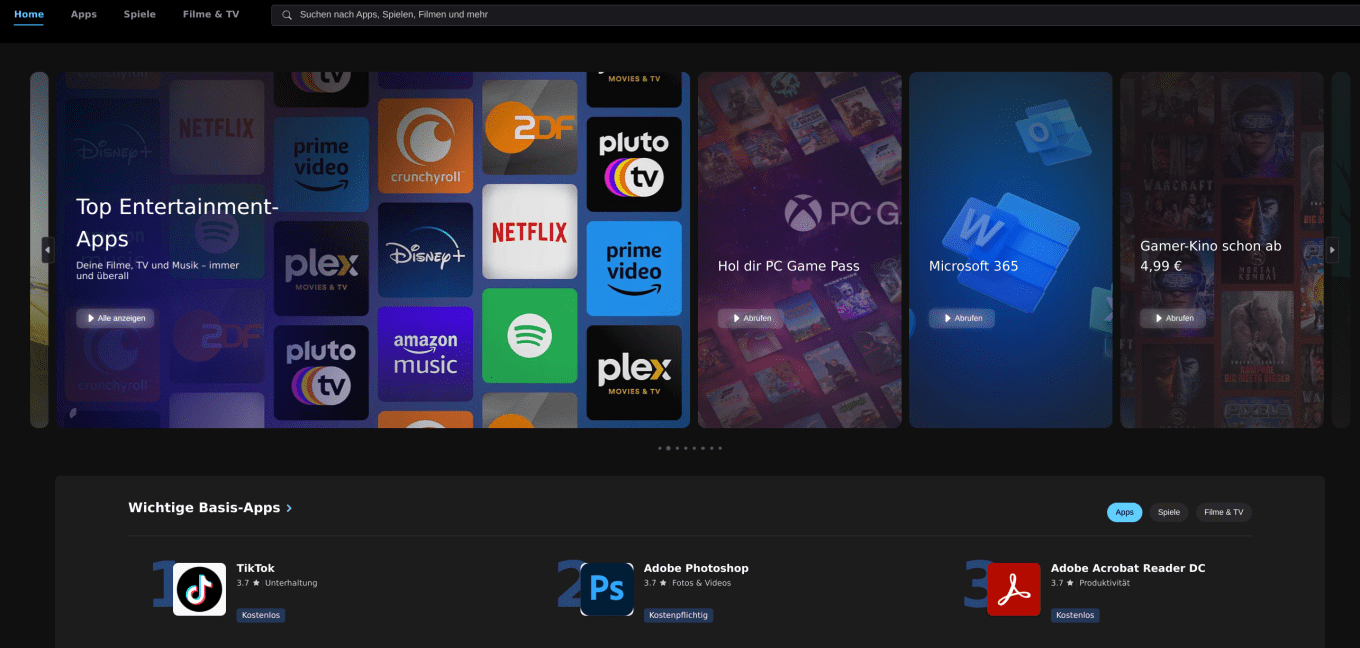The image size is (1360, 648).
Task: Open the Plex Movies & TV icon
Action: [x=633, y=372]
